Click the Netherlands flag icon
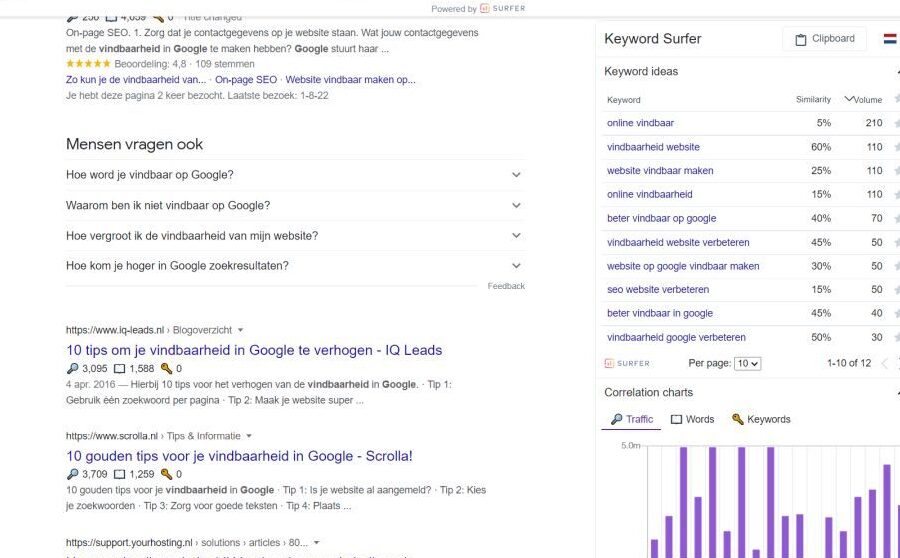This screenshot has height=558, width=900. coord(890,39)
